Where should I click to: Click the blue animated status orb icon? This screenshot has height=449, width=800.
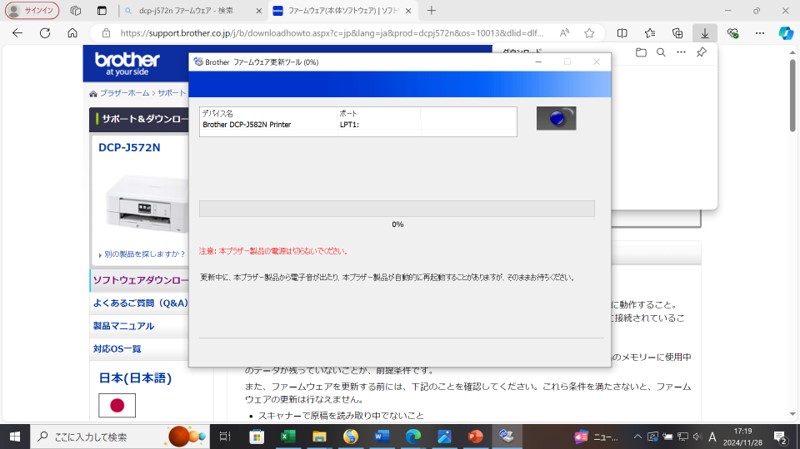click(556, 118)
